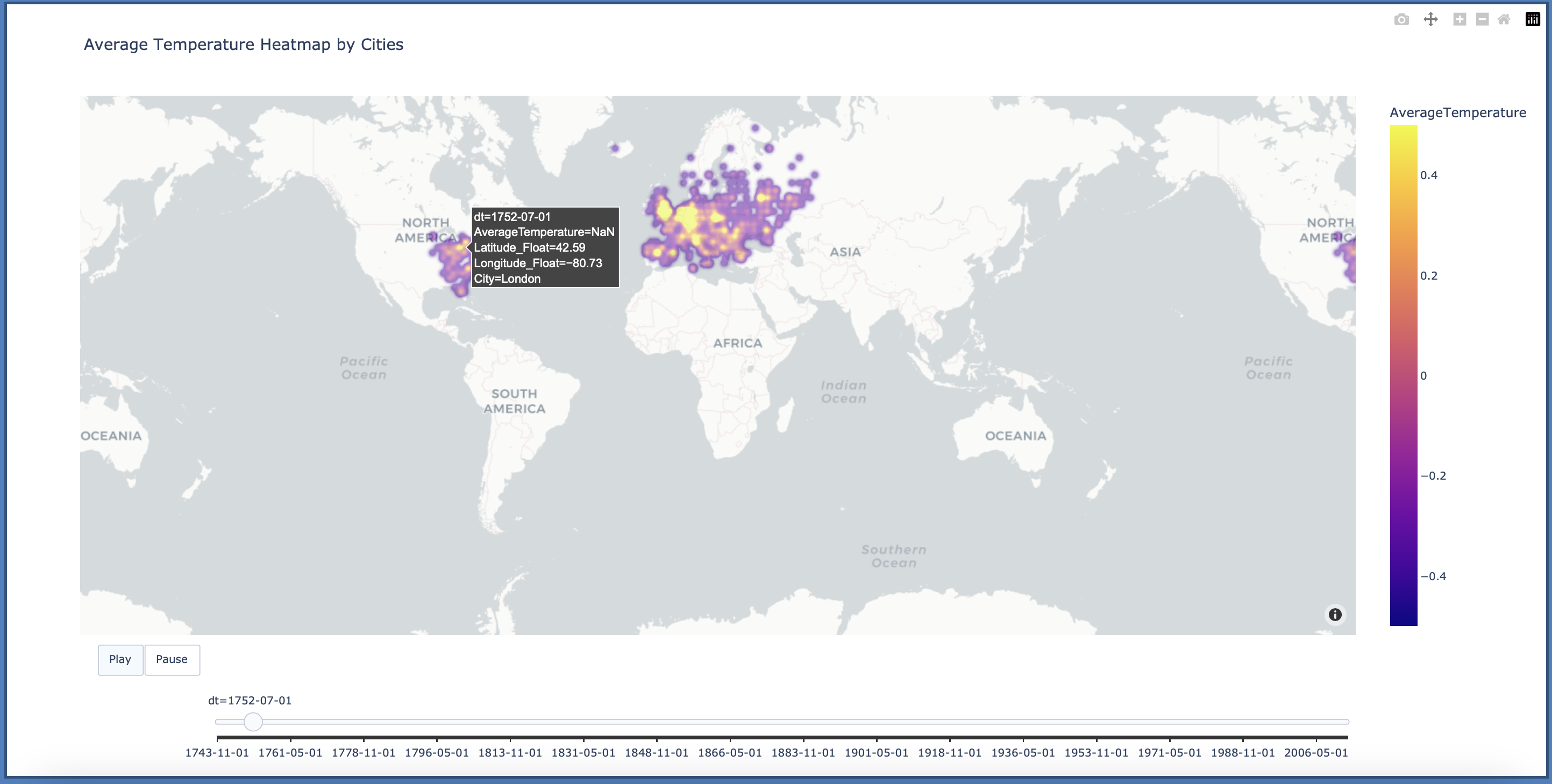1552x784 pixels.
Task: Select the 1901-05-01 timeline tick
Action: [877, 752]
